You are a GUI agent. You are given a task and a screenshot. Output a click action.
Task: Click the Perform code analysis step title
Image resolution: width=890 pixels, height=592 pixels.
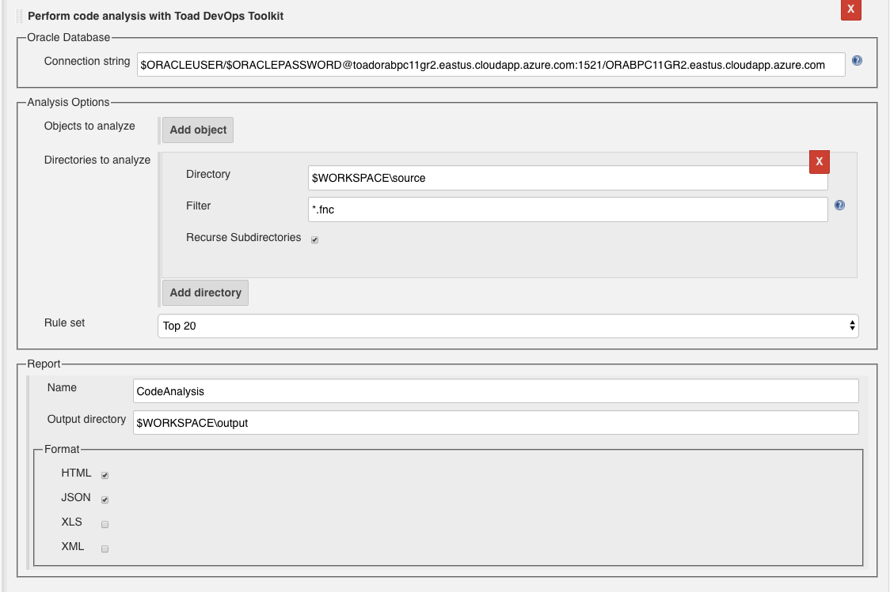coord(156,16)
